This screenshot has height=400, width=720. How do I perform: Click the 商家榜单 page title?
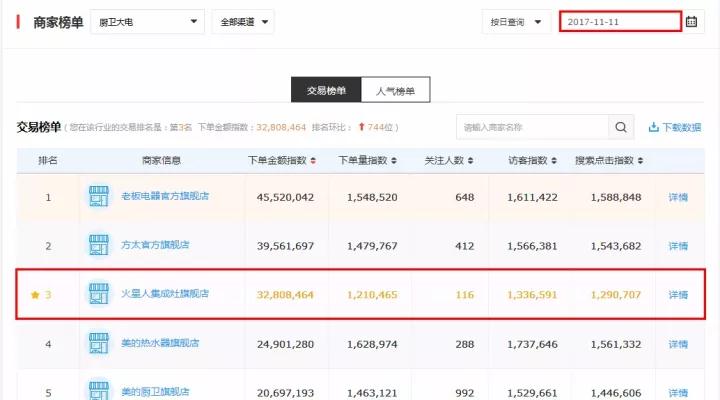coord(58,22)
